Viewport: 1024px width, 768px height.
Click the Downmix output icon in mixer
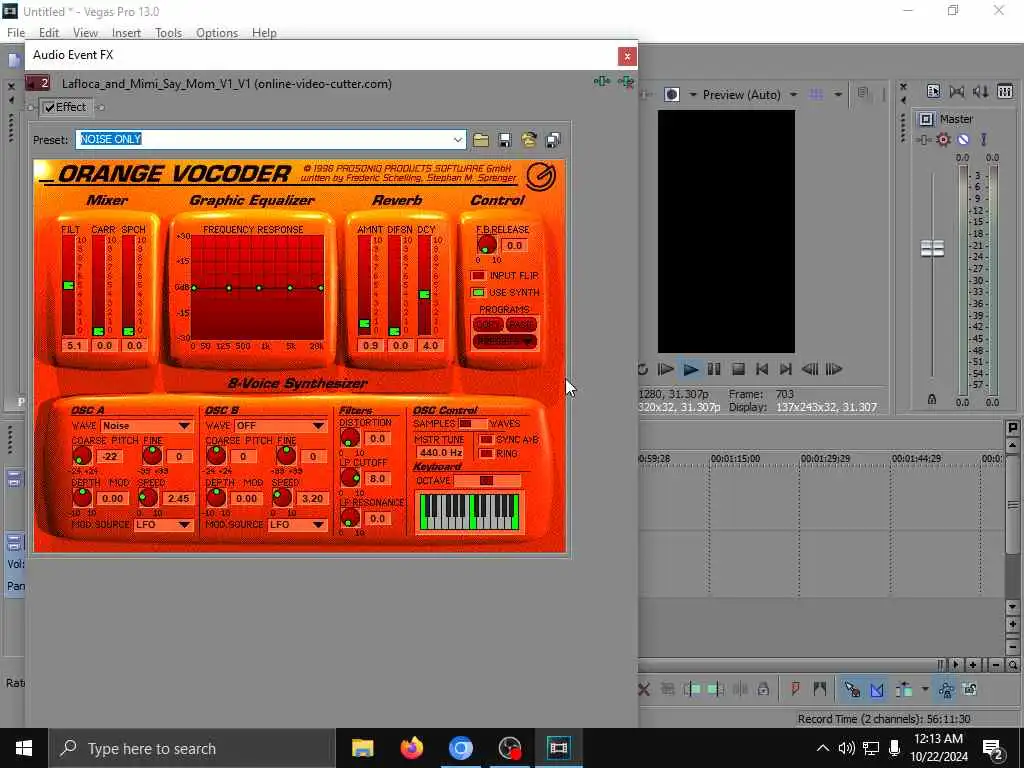tap(957, 91)
